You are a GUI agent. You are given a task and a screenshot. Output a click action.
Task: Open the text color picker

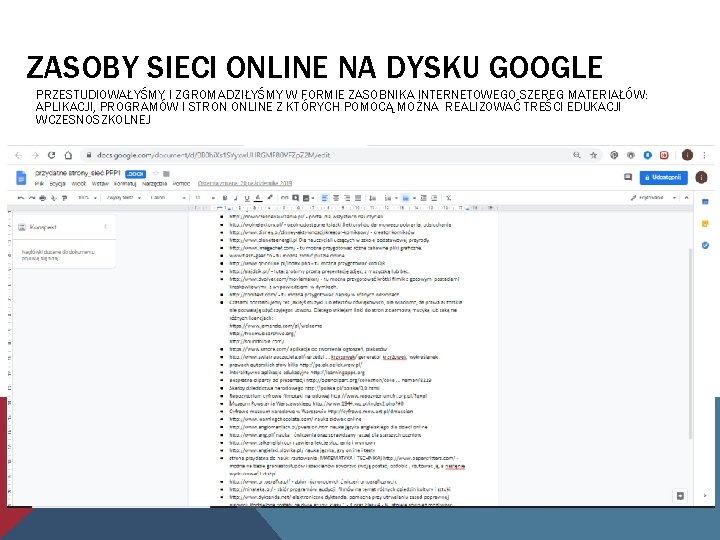[258, 198]
